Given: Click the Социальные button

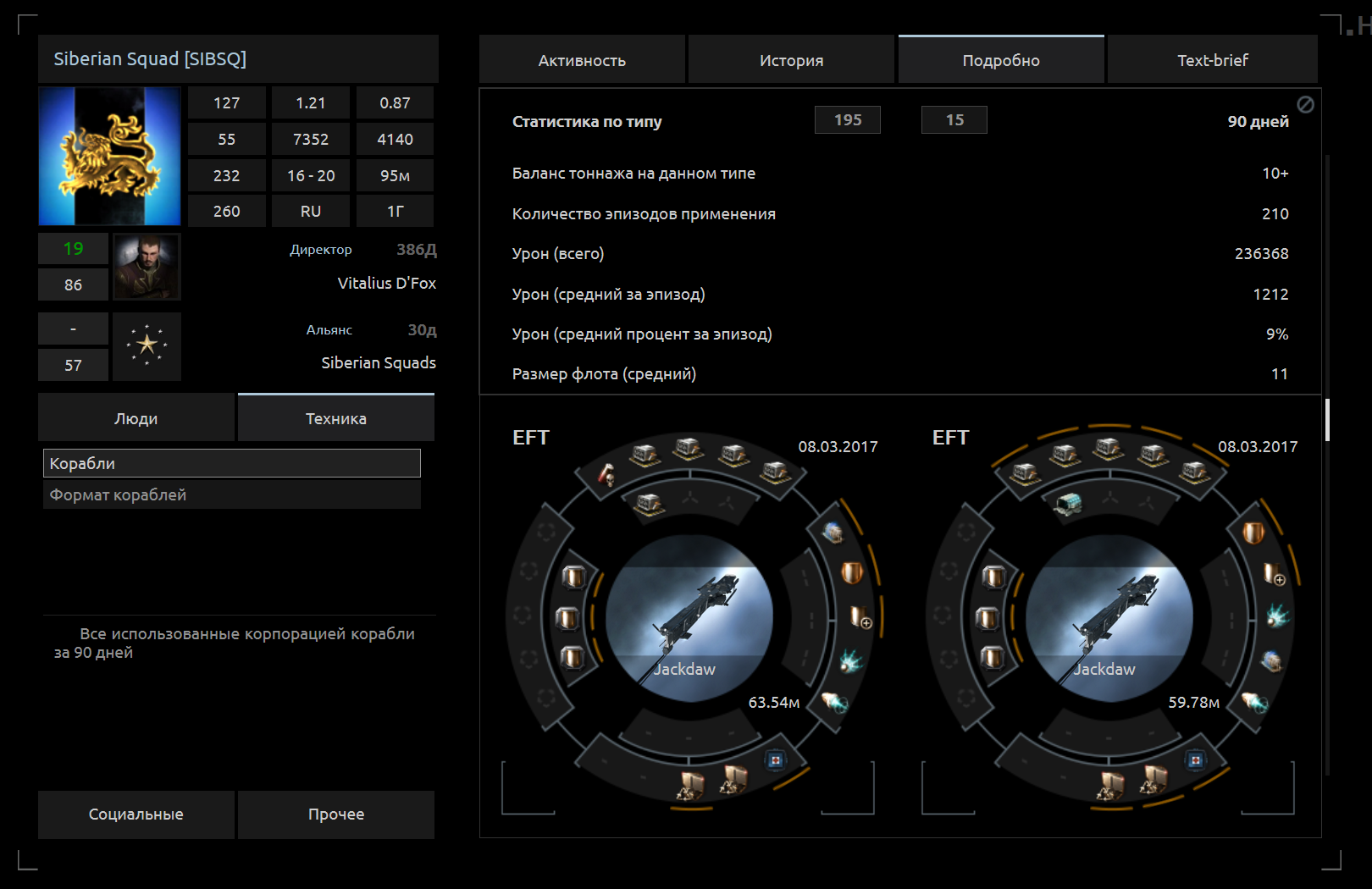Looking at the screenshot, I should (136, 814).
